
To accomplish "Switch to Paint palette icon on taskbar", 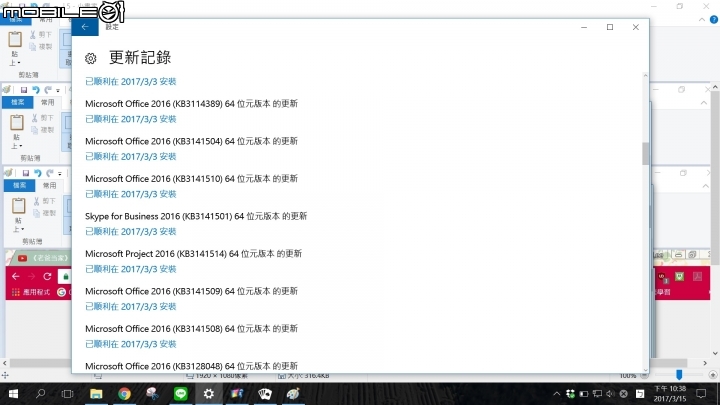I will click(293, 394).
